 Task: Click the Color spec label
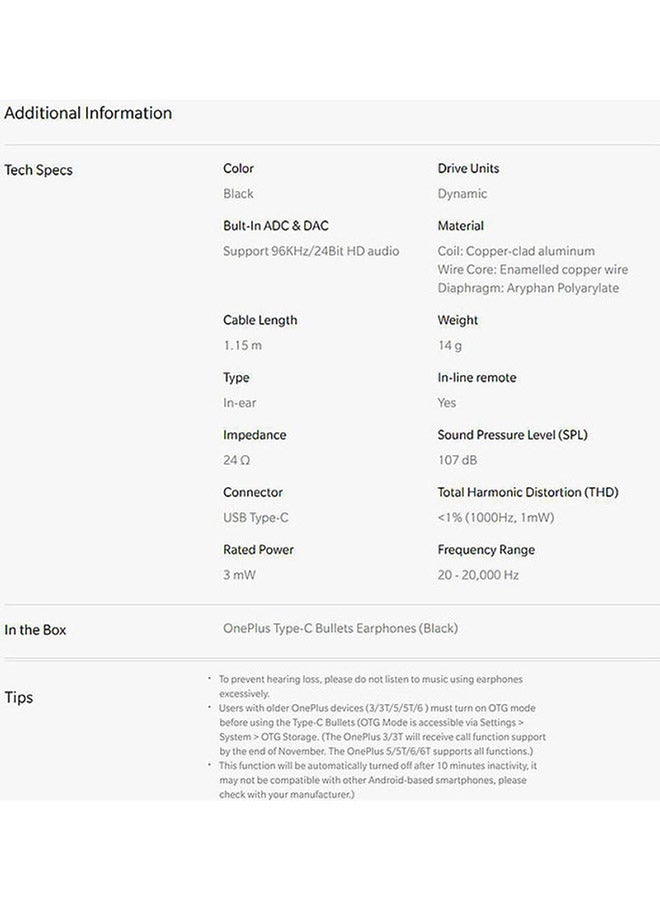[x=238, y=168]
